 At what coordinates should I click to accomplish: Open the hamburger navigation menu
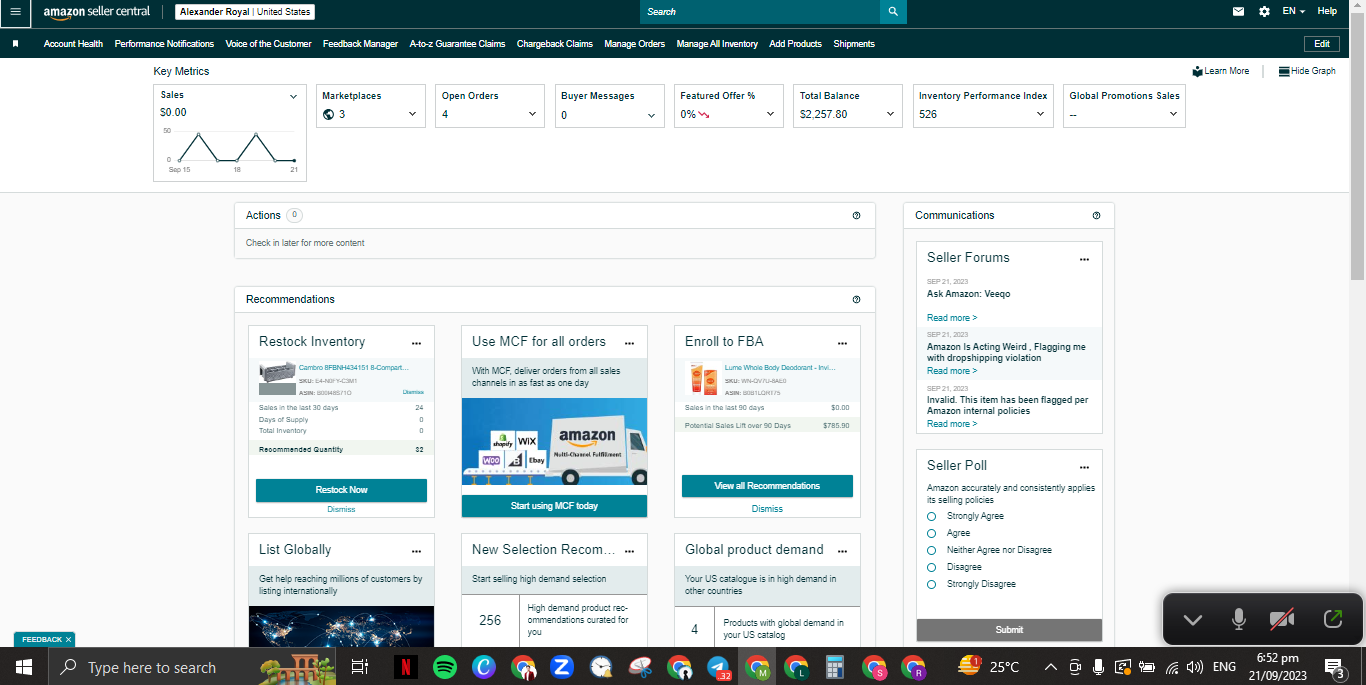coord(15,12)
